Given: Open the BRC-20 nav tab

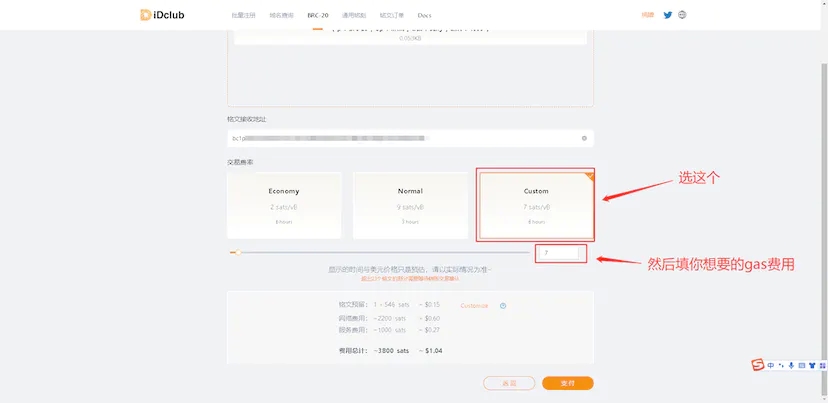Looking at the screenshot, I should click(318, 15).
